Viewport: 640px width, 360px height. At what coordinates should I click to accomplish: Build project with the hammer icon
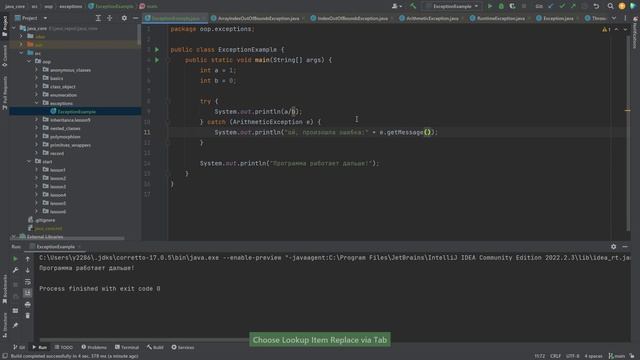[x=413, y=6]
